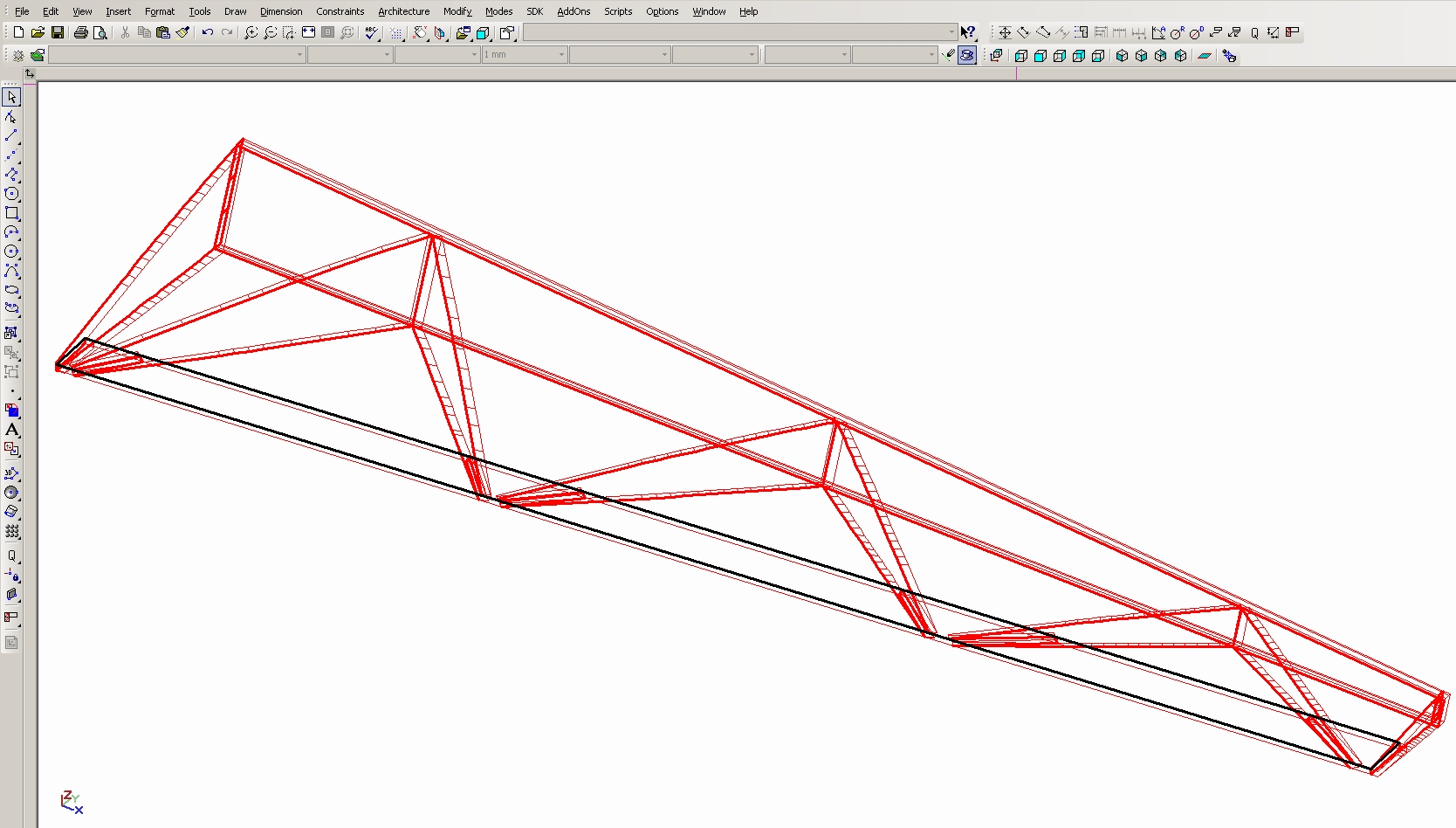Pick the Rectangle drawing tool
1456x828 pixels.
[11, 213]
